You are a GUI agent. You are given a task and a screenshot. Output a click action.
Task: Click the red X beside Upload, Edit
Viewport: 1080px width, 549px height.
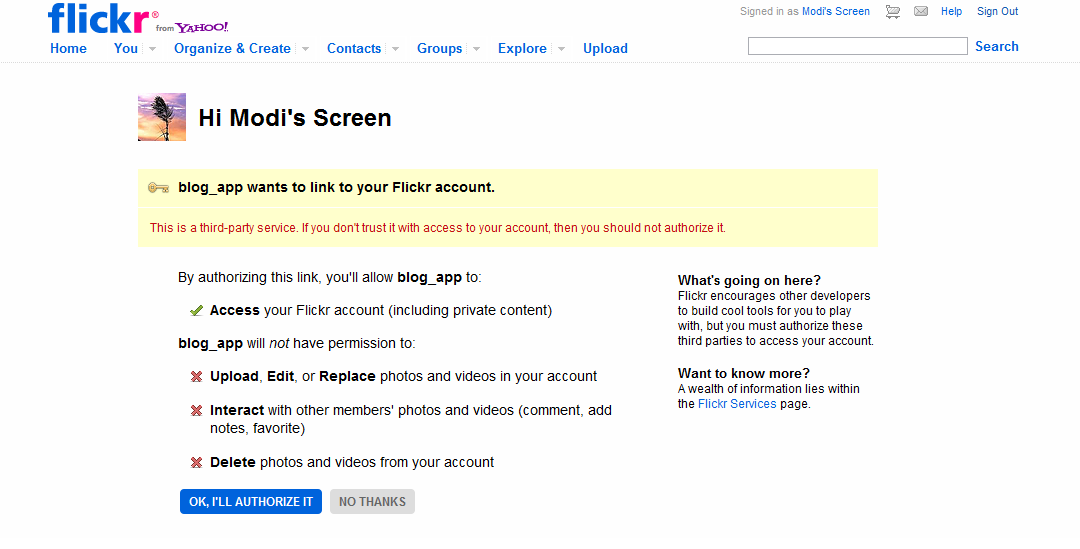196,376
